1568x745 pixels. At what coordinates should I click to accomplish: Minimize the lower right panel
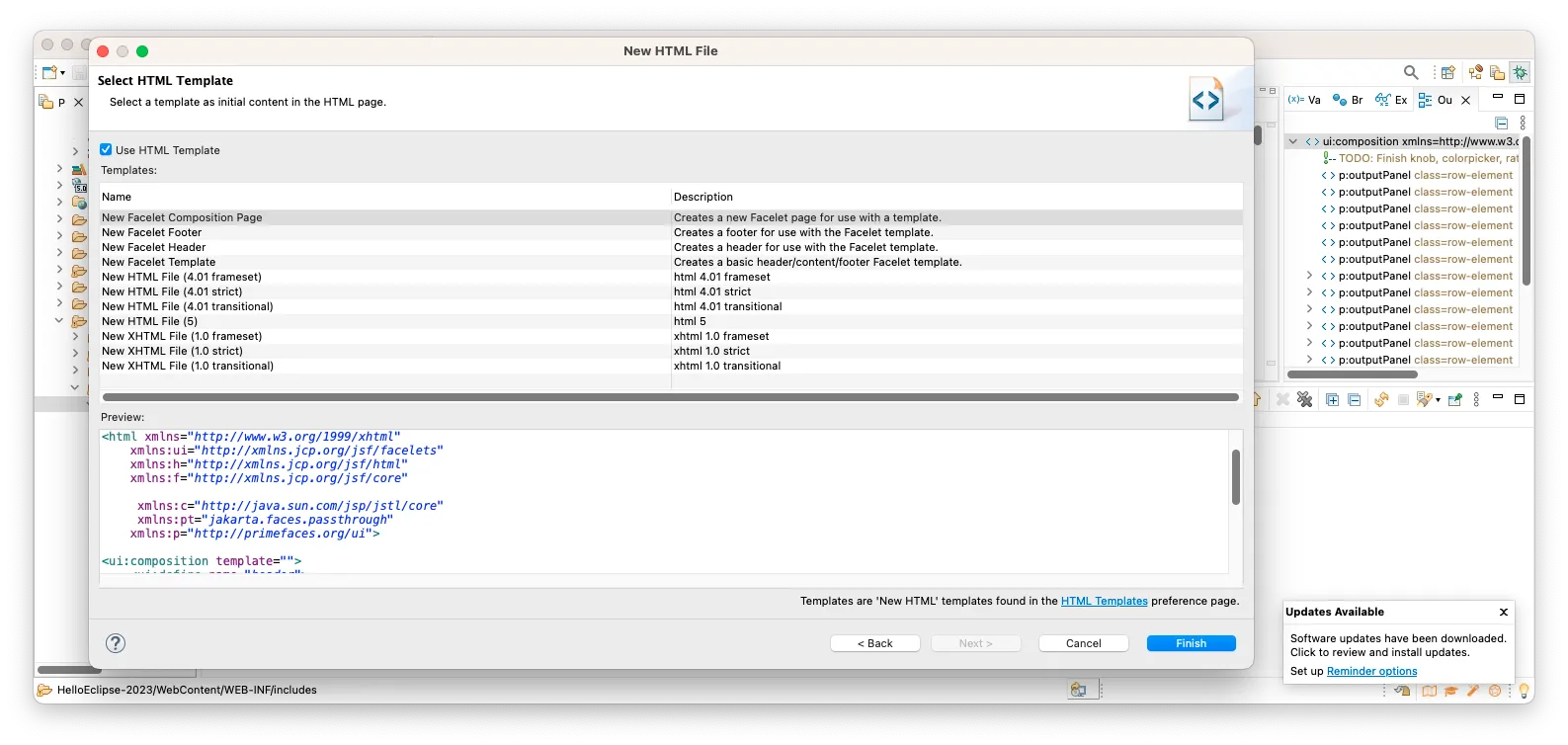click(x=1498, y=397)
